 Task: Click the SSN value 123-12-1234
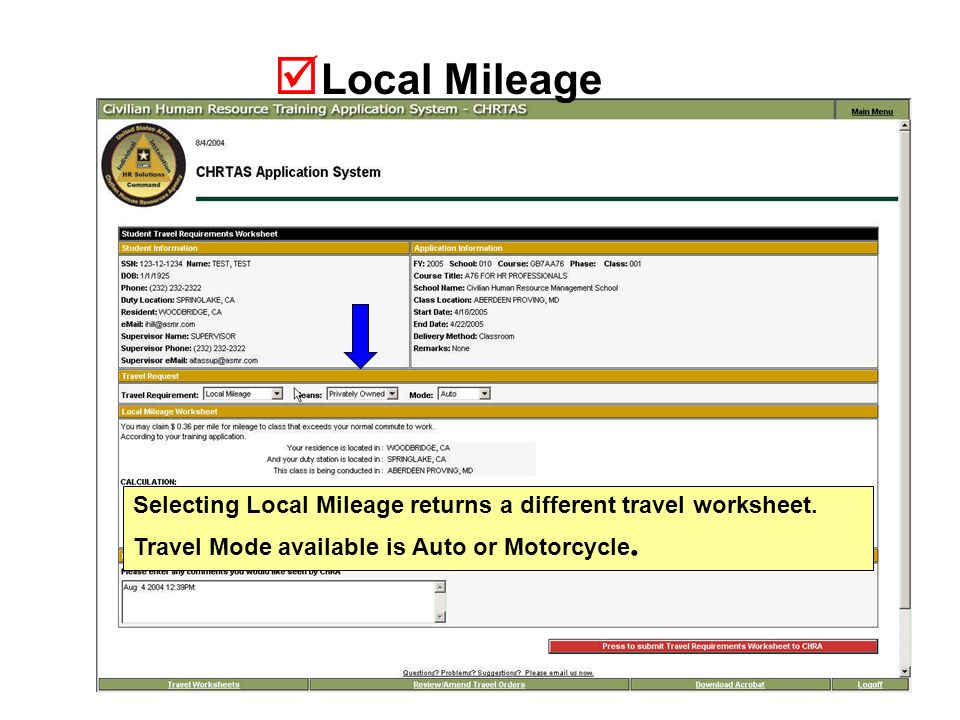tap(161, 264)
